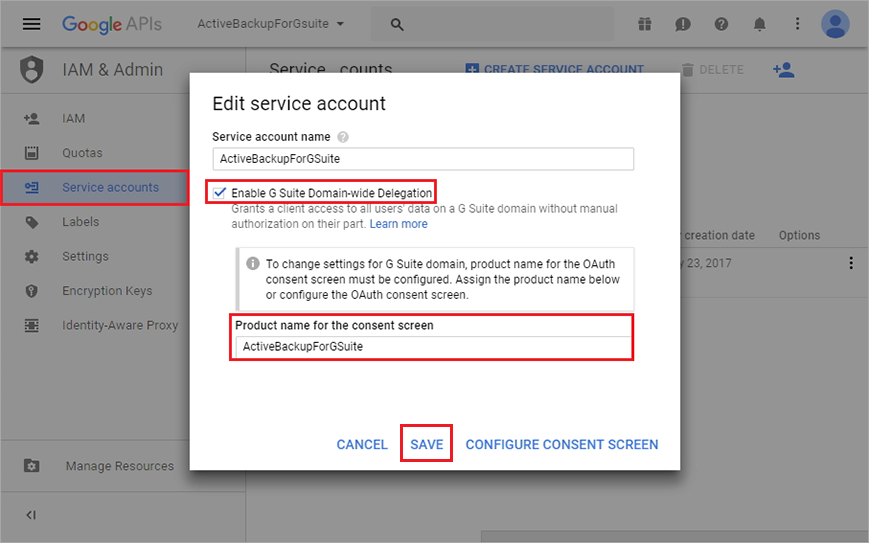The image size is (869, 543).
Task: Click the Labels tag icon
Action: click(32, 222)
